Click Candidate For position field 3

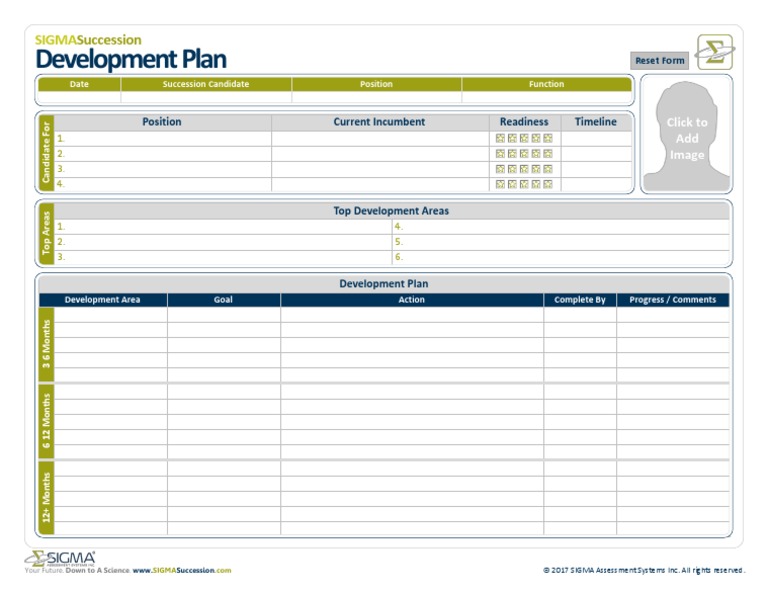pyautogui.click(x=163, y=169)
